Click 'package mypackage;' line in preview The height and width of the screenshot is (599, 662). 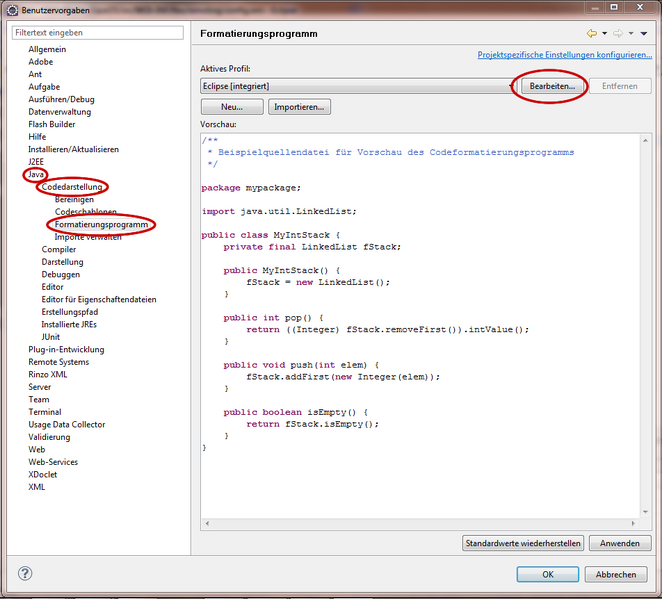click(251, 188)
